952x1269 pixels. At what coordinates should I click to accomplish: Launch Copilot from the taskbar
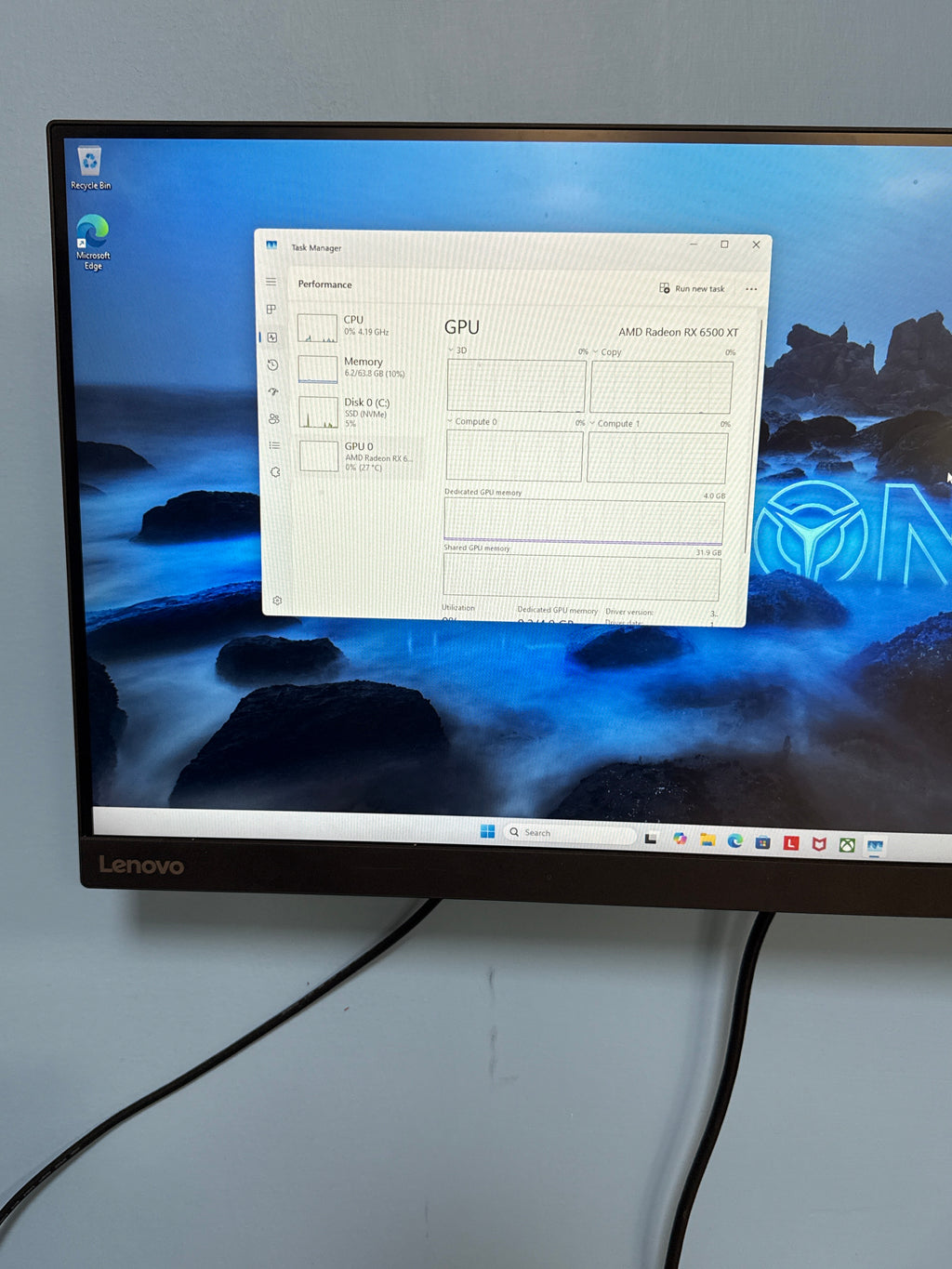pyautogui.click(x=680, y=839)
